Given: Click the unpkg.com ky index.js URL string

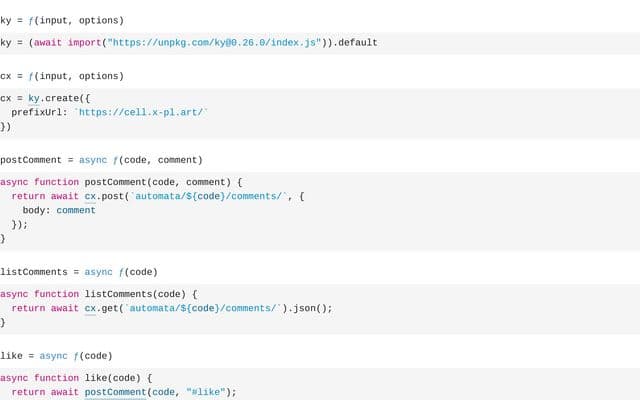Looking at the screenshot, I should point(214,42).
